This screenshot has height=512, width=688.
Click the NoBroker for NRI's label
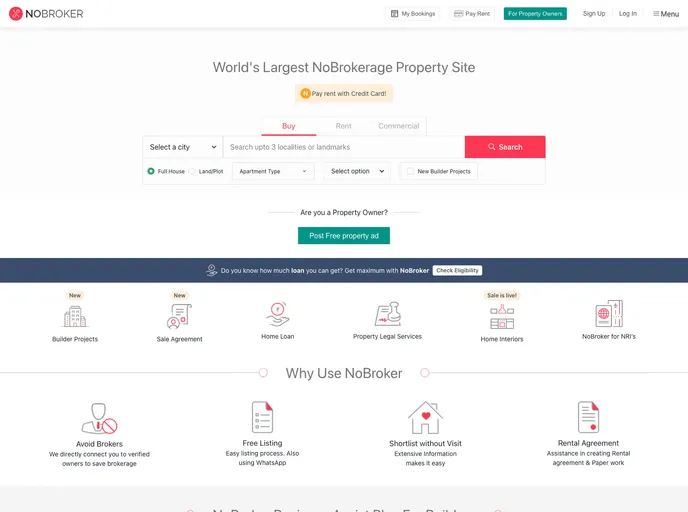click(609, 337)
